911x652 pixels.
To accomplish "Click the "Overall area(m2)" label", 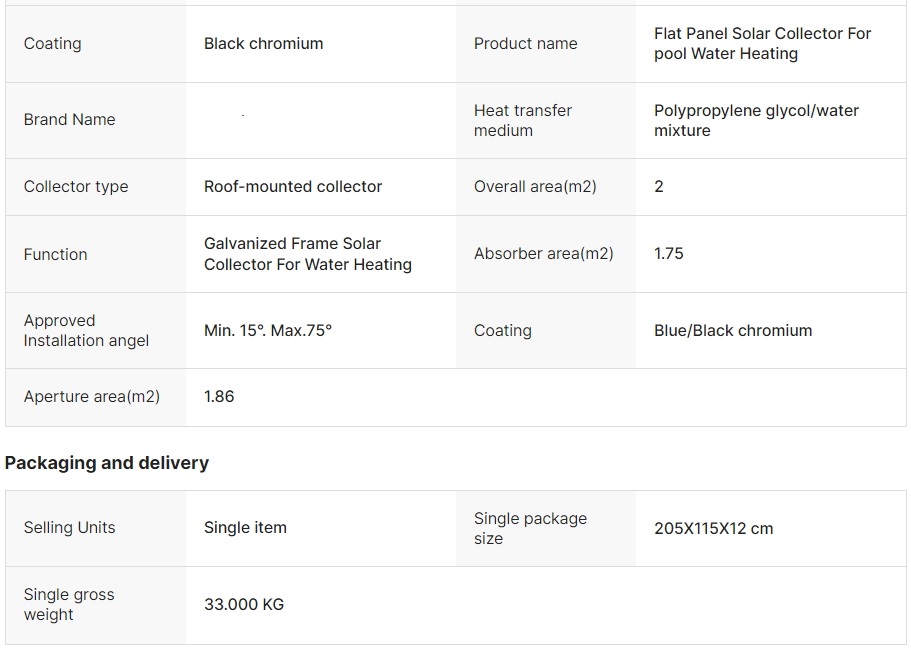I will click(535, 187).
